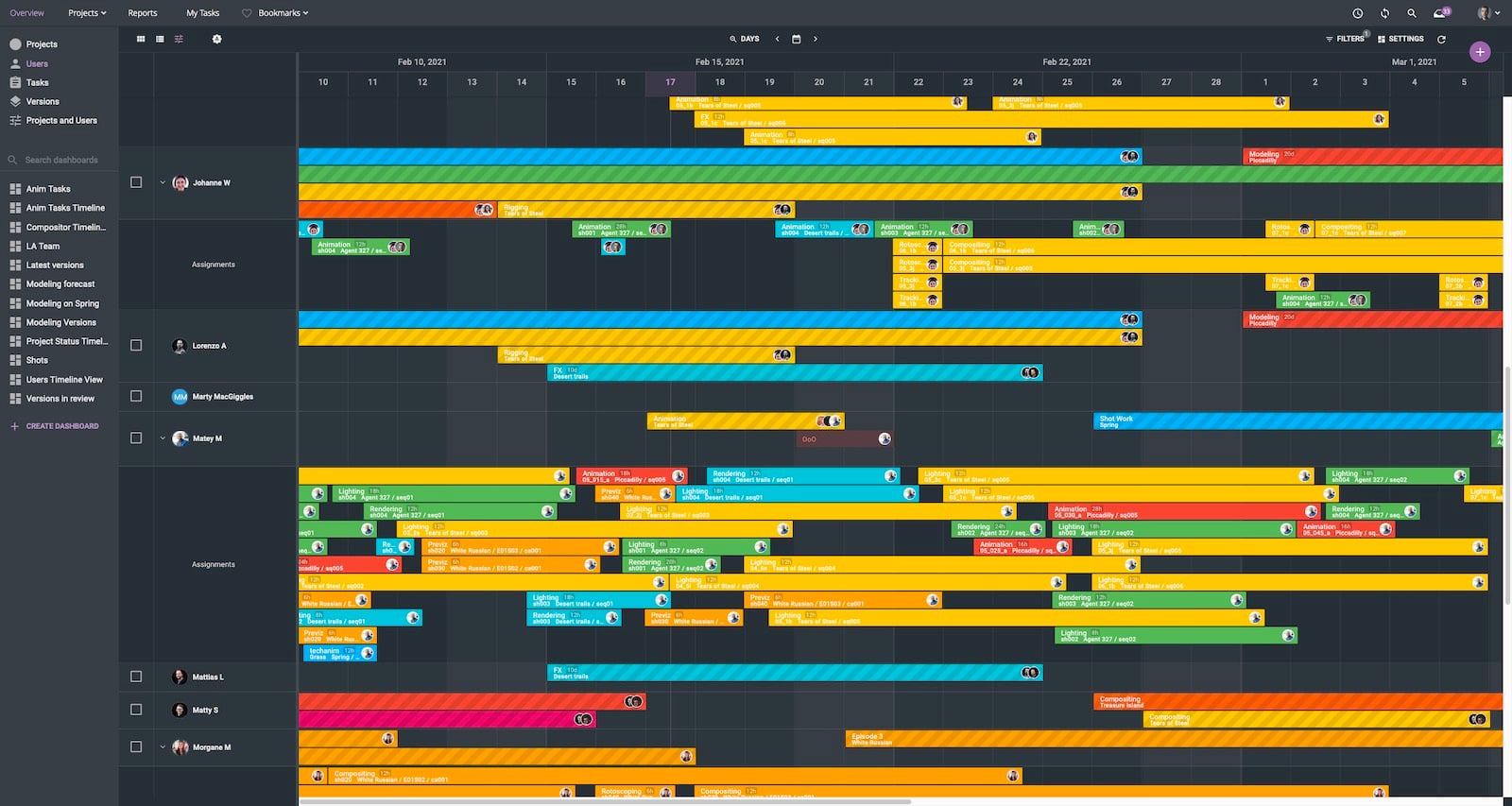Check the box for Mattias L
Viewport: 1512px width, 806px height.
136,677
